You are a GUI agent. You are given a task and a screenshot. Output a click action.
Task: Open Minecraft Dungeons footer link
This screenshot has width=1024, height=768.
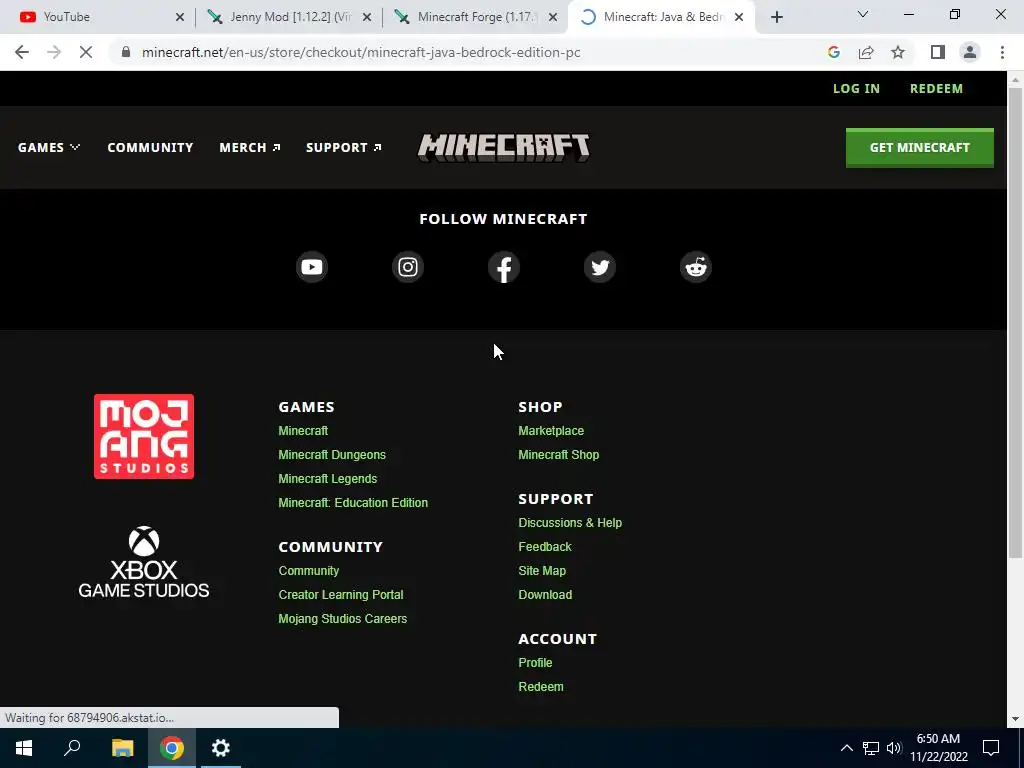pyautogui.click(x=332, y=455)
